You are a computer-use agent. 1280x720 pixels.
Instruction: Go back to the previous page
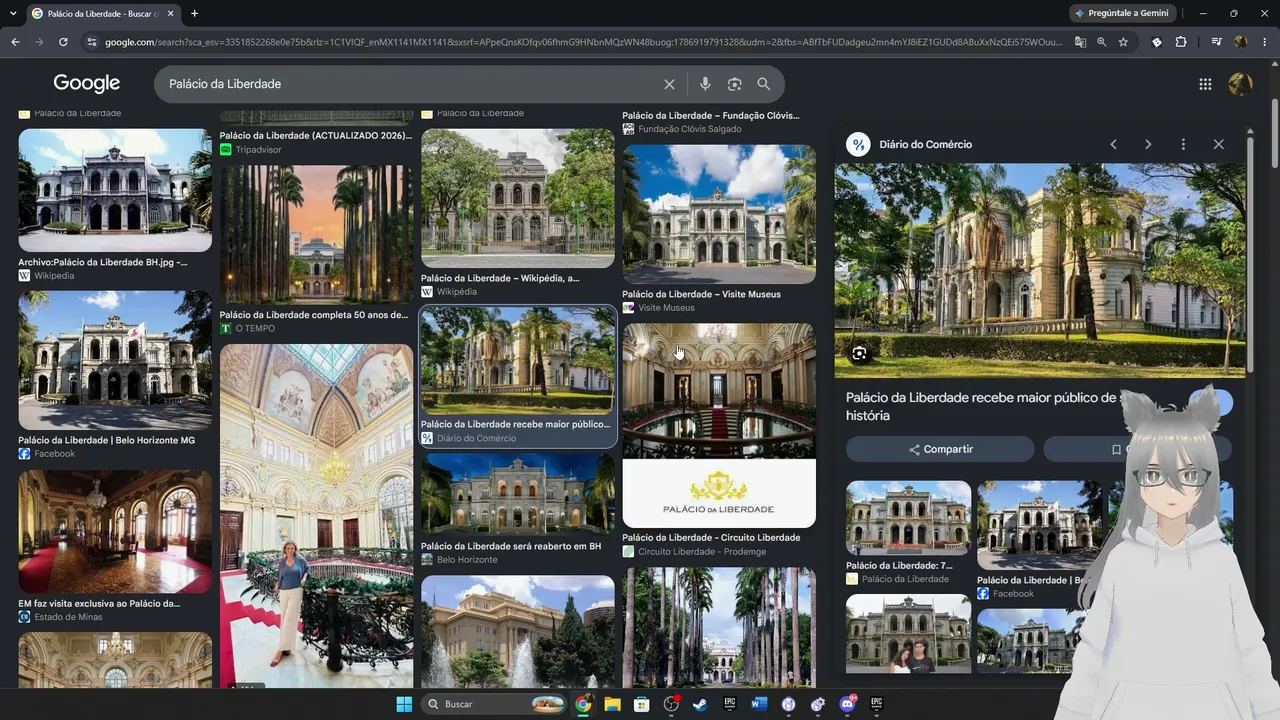point(15,42)
